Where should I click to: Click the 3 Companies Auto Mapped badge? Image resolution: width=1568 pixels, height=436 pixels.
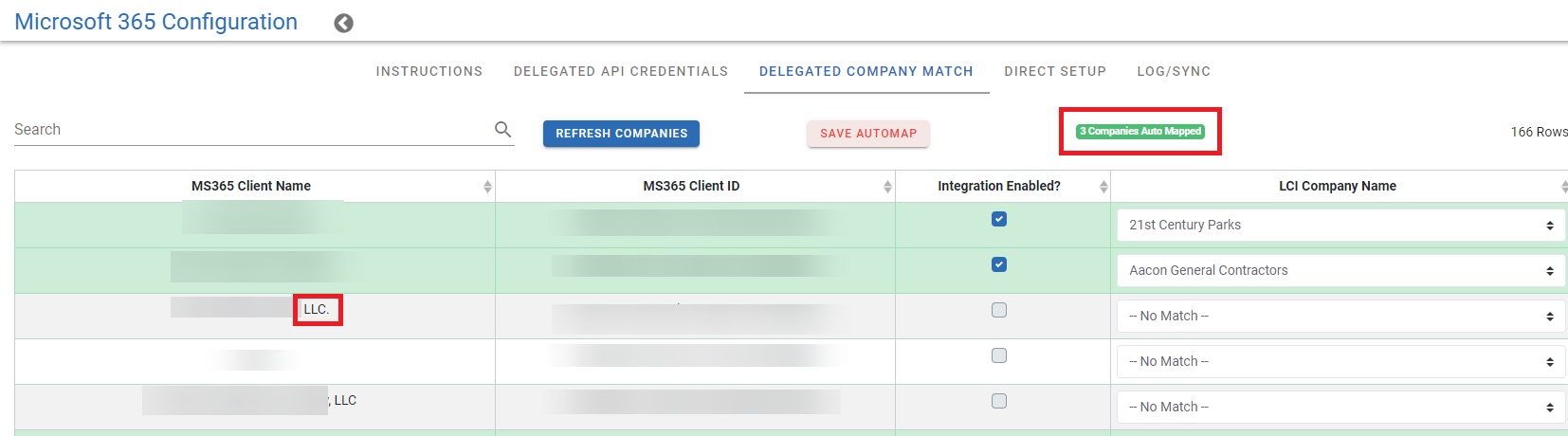[x=1140, y=131]
